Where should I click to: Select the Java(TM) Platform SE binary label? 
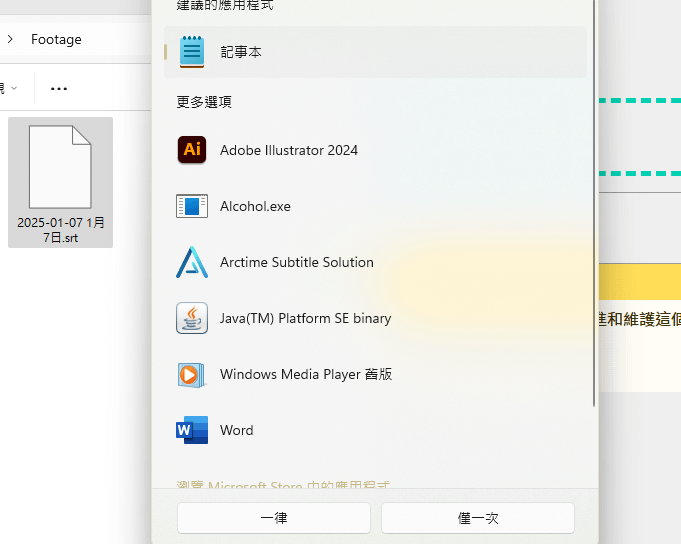pyautogui.click(x=305, y=318)
